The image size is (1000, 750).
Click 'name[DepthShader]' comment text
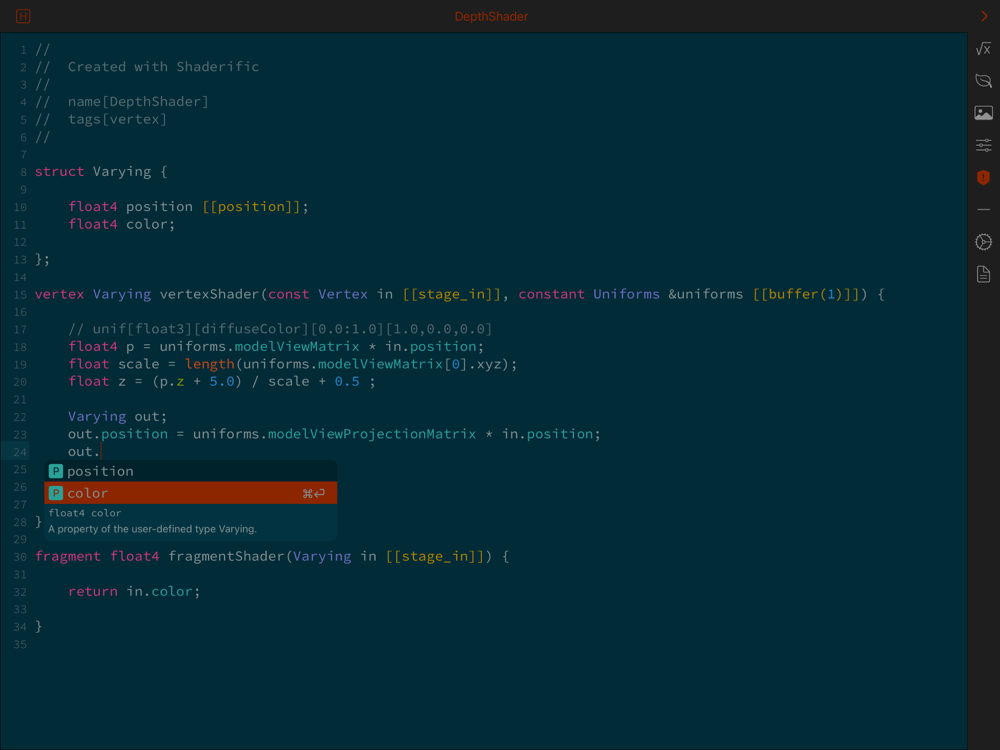pyautogui.click(x=138, y=101)
